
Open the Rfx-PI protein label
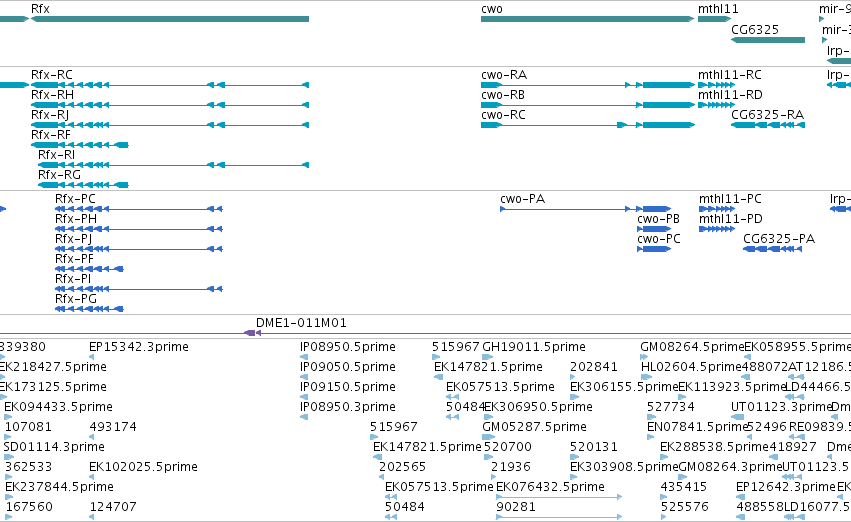pyautogui.click(x=73, y=279)
